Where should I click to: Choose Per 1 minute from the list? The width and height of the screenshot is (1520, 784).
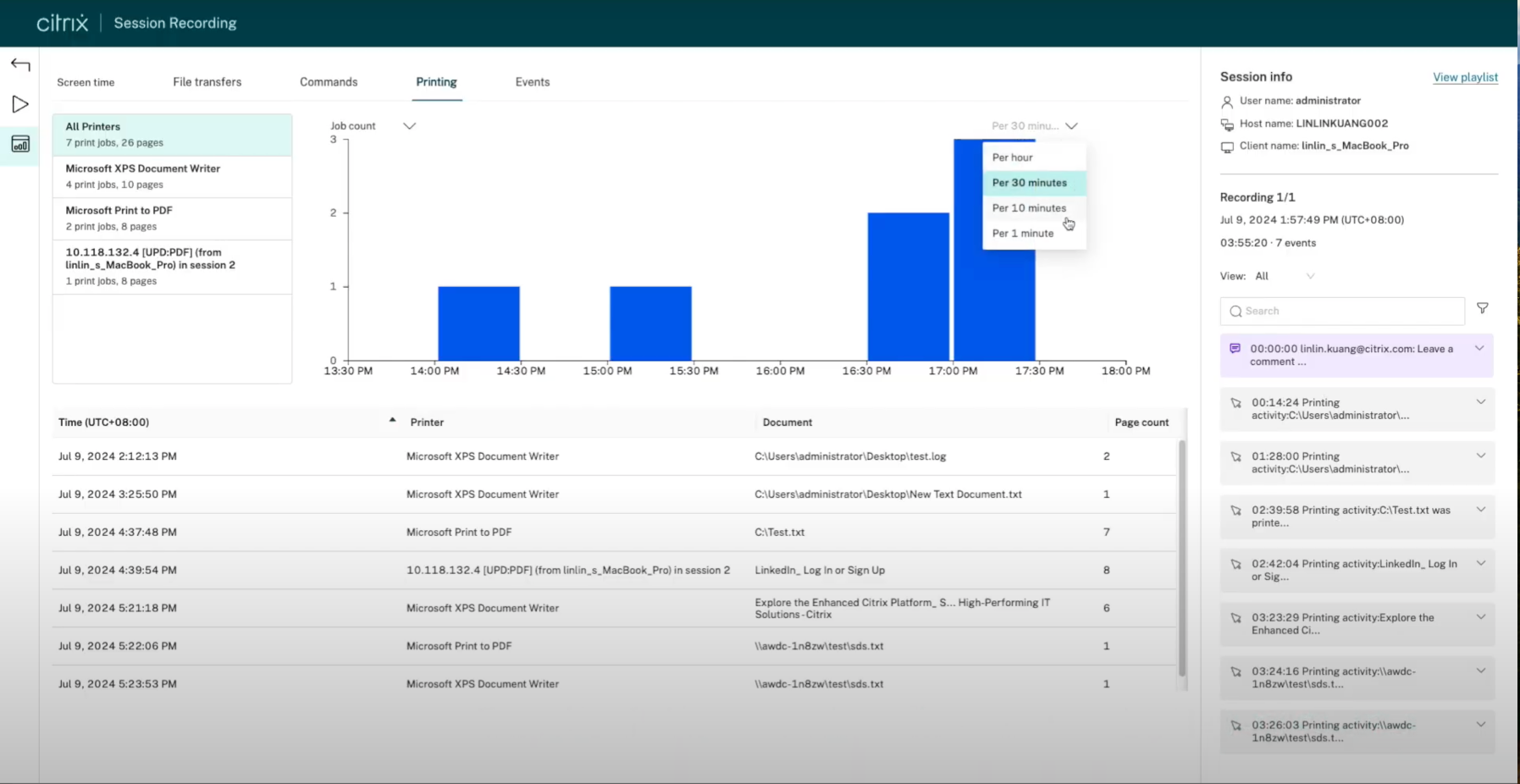point(1022,234)
